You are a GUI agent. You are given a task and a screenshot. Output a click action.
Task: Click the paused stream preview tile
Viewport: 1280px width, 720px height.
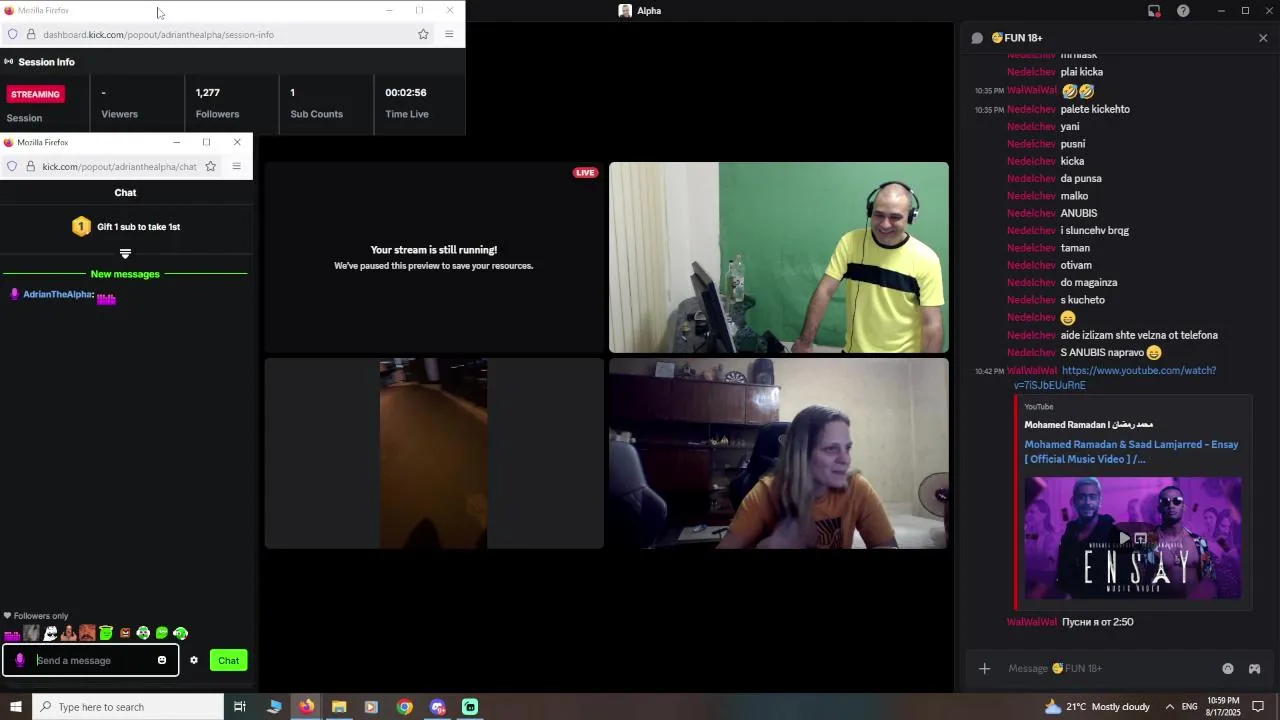[x=434, y=258]
